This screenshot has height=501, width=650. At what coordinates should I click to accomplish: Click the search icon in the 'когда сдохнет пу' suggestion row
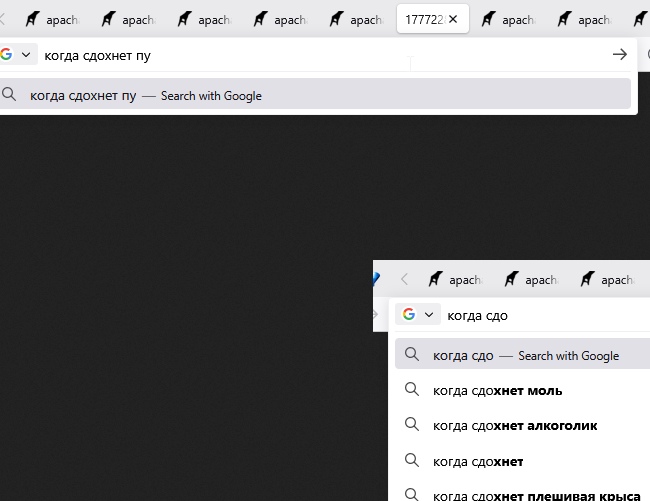pyautogui.click(x=10, y=95)
